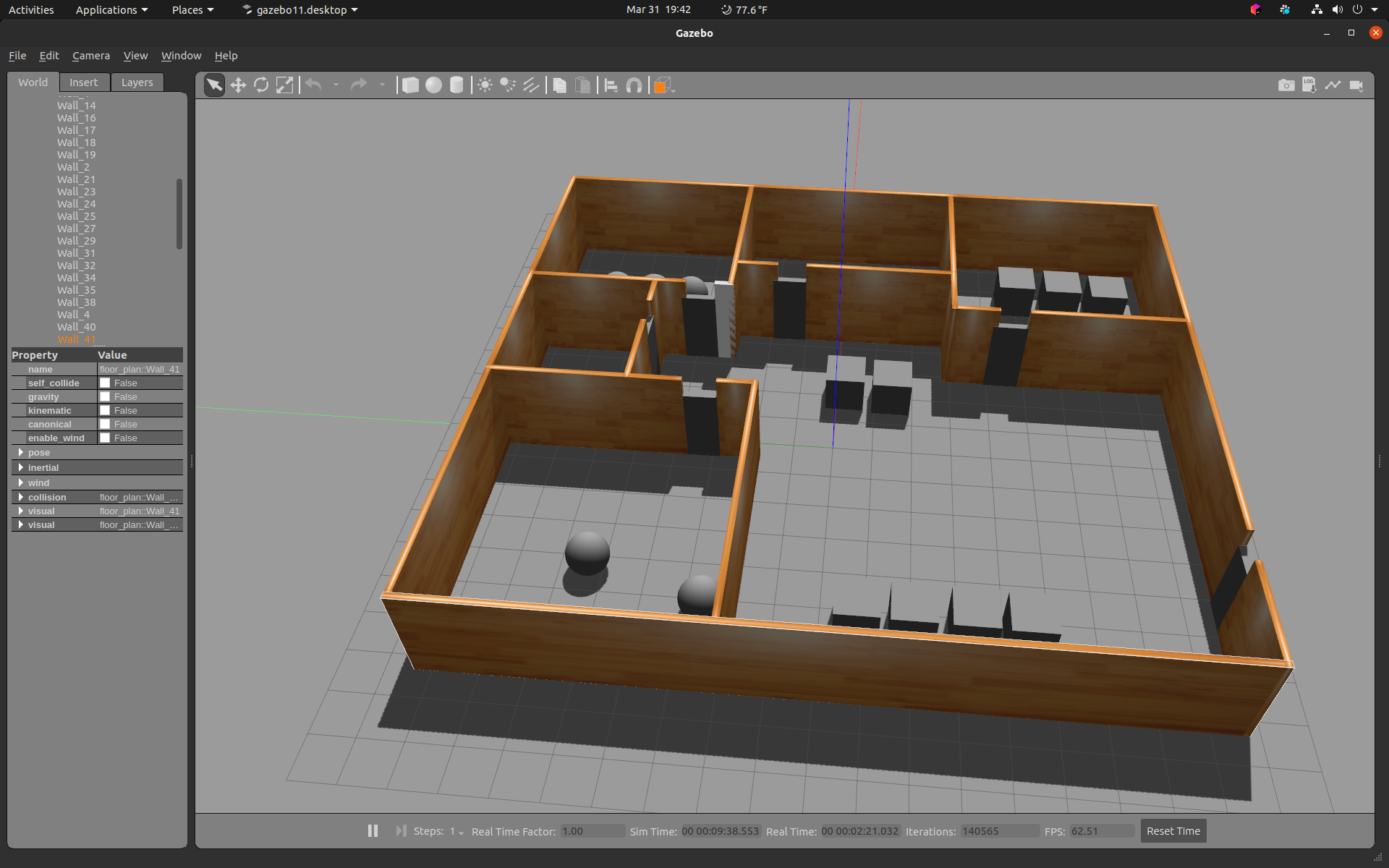
Task: Open the View menu
Action: click(x=135, y=56)
